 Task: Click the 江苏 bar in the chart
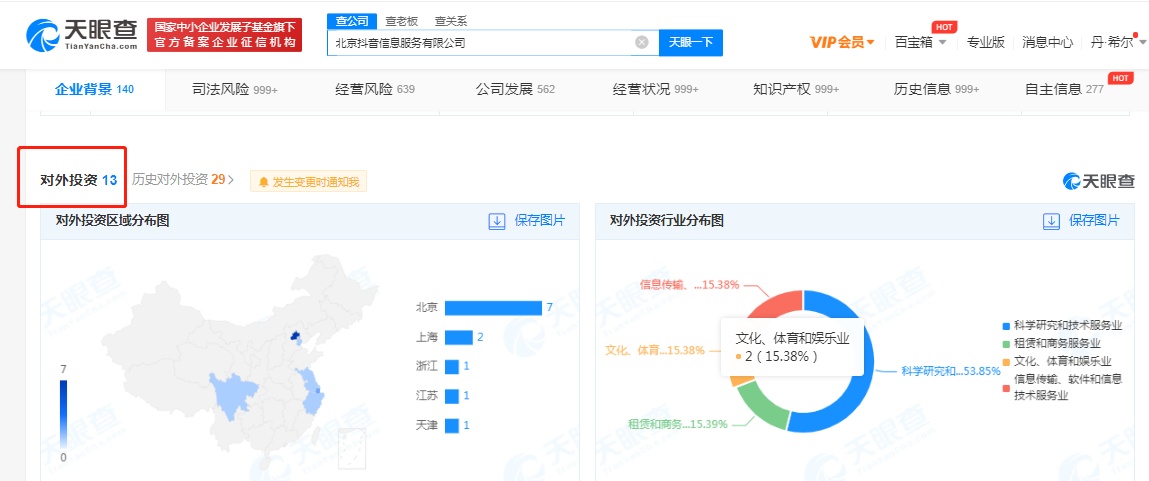pyautogui.click(x=451, y=396)
